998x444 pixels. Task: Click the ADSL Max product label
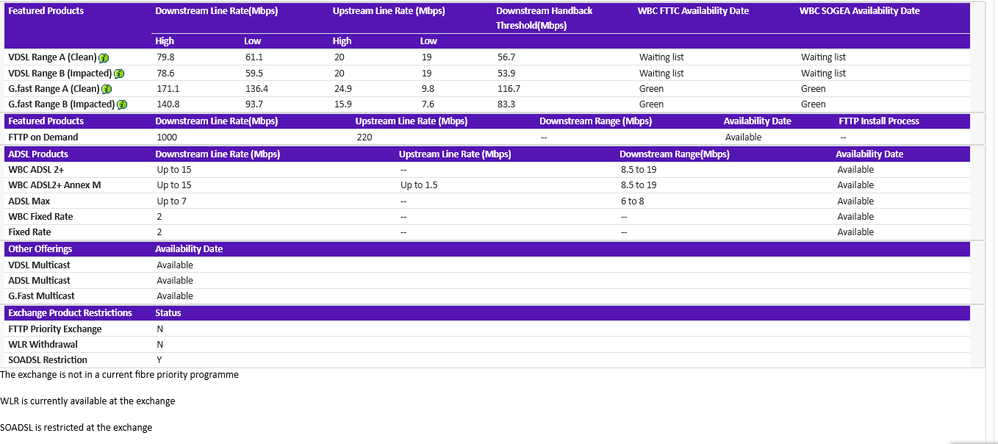(29, 201)
